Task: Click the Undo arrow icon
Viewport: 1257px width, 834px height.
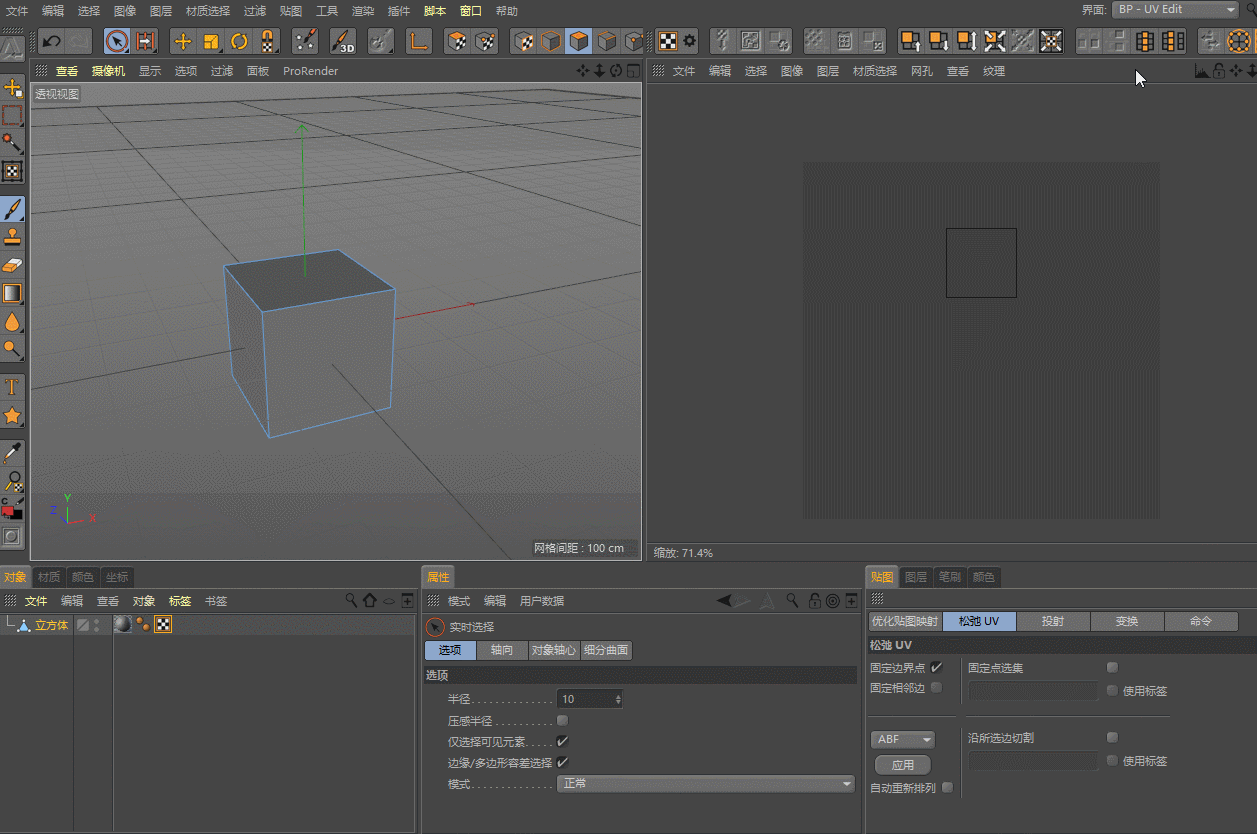Action: click(51, 41)
